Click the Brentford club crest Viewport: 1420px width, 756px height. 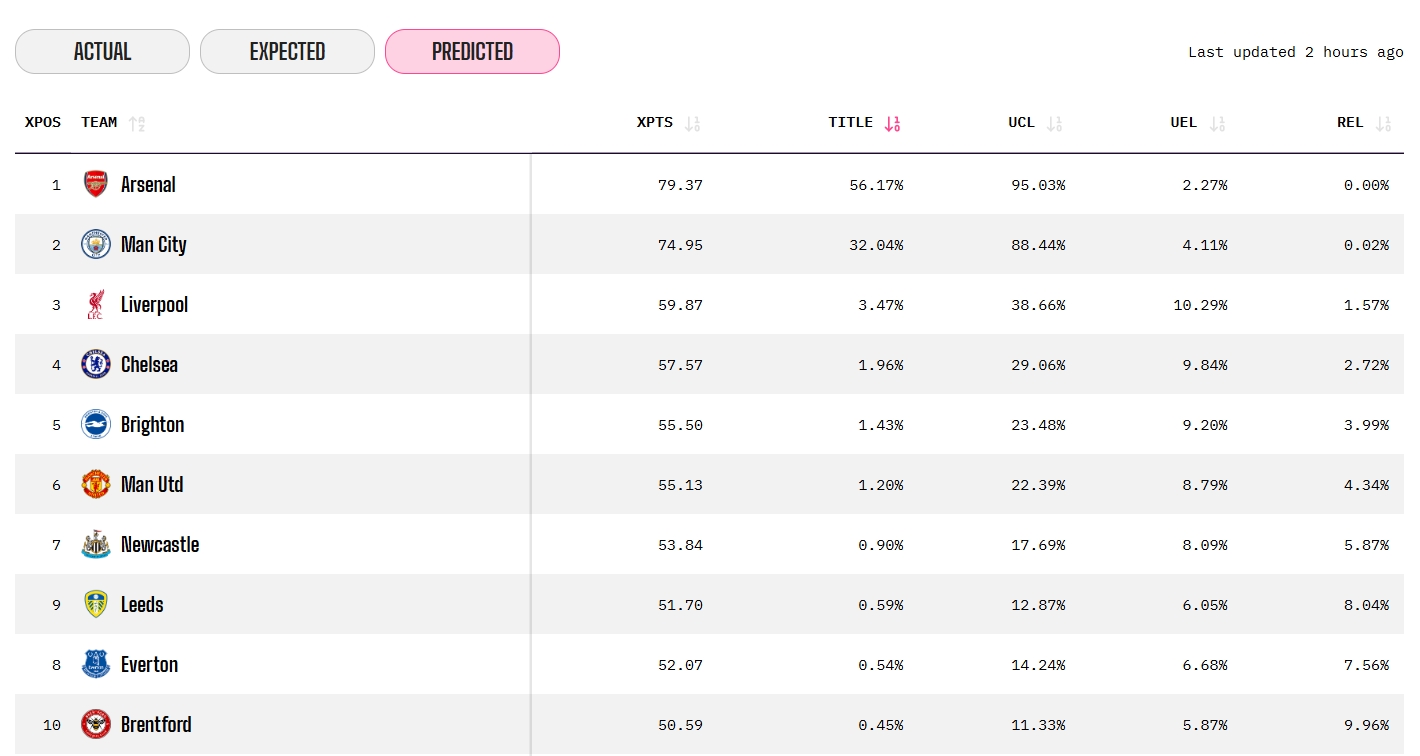pyautogui.click(x=96, y=724)
